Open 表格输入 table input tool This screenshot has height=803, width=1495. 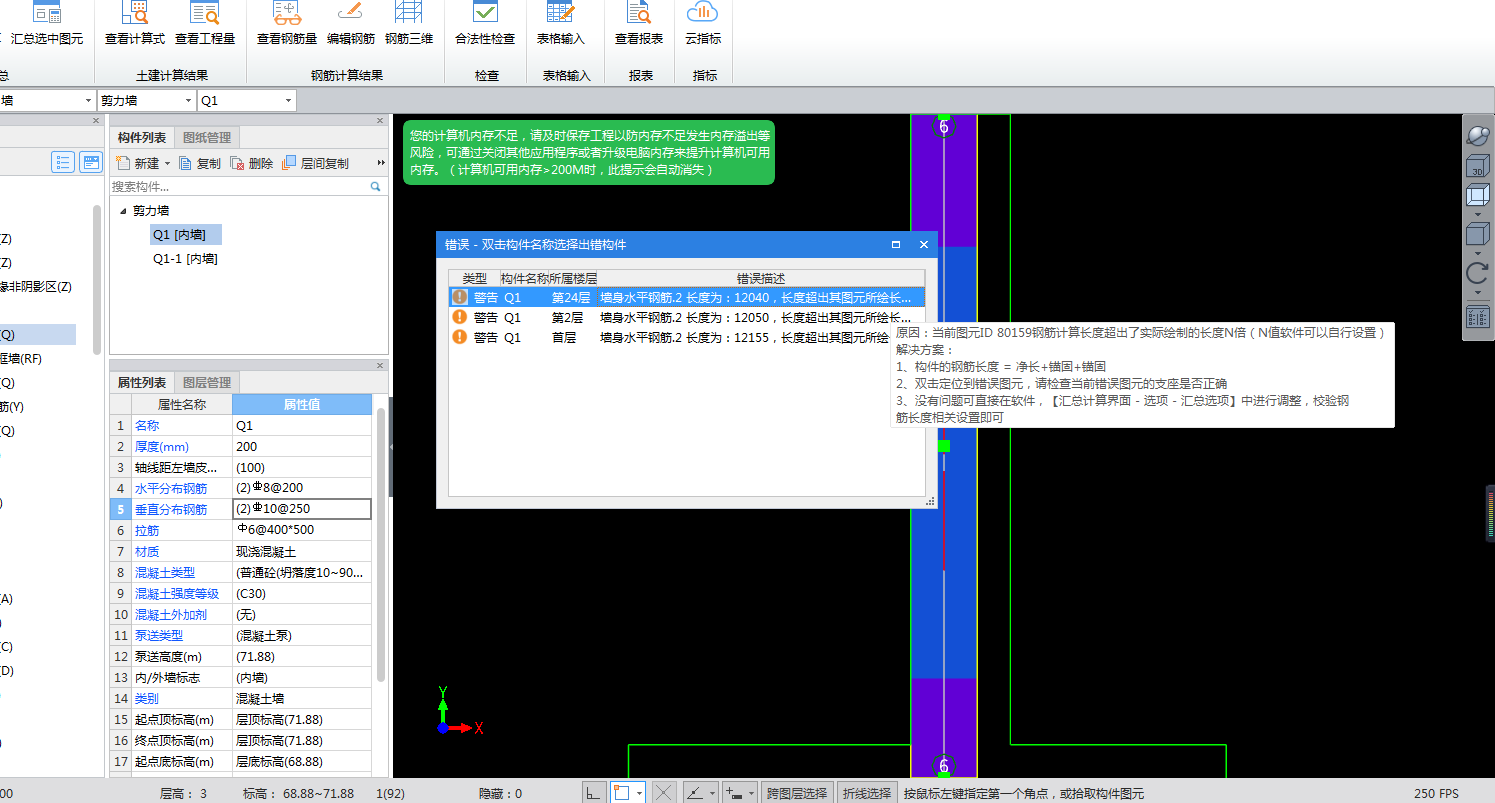tap(561, 25)
